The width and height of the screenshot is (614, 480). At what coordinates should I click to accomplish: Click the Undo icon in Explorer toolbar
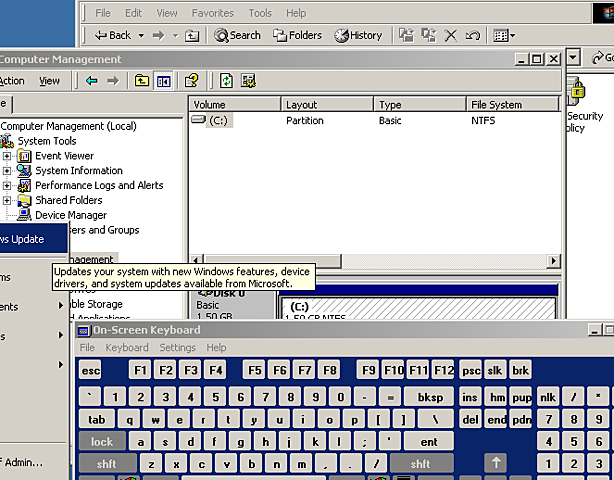click(473, 36)
